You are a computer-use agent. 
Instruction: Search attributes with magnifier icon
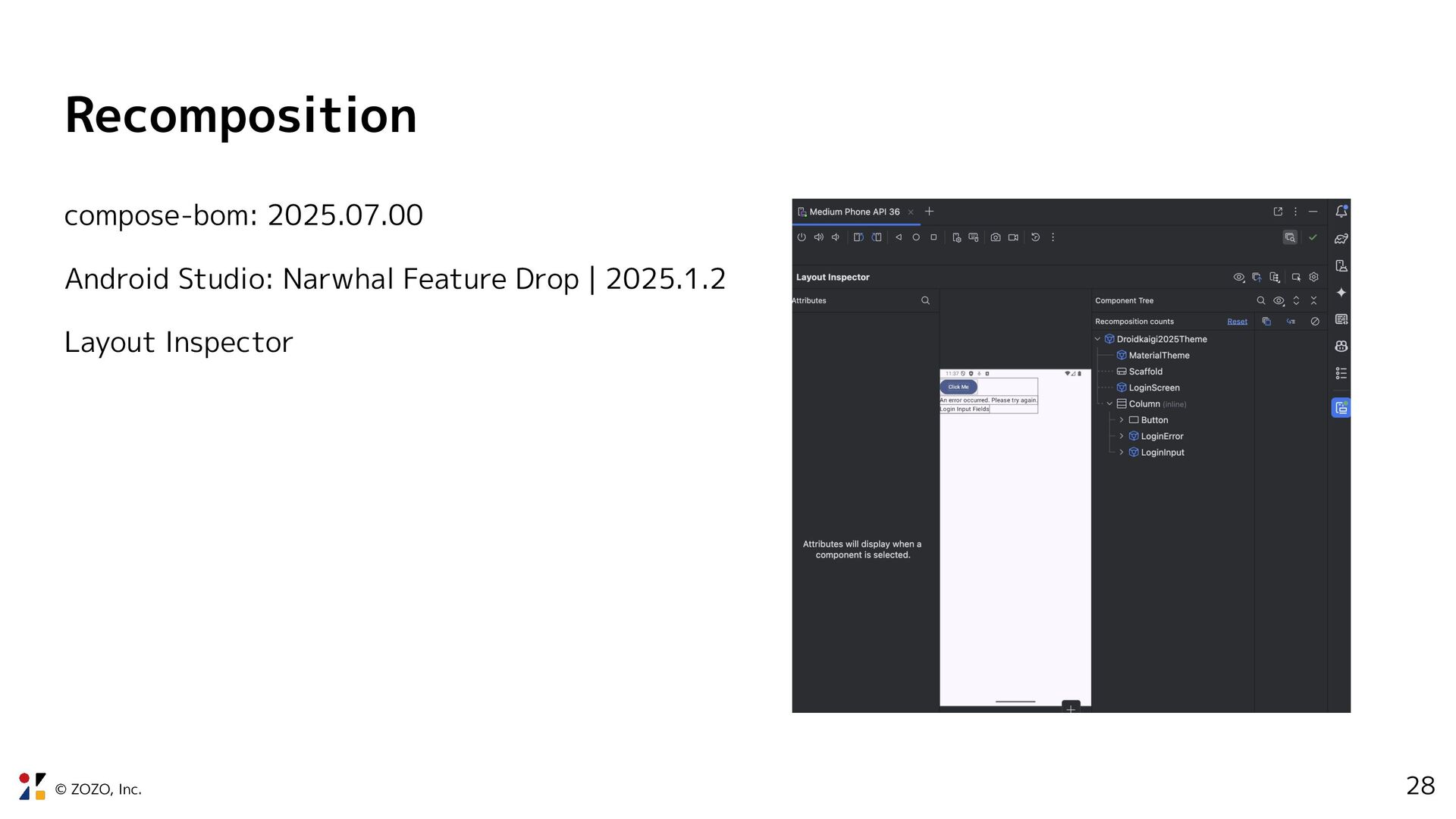pos(925,300)
